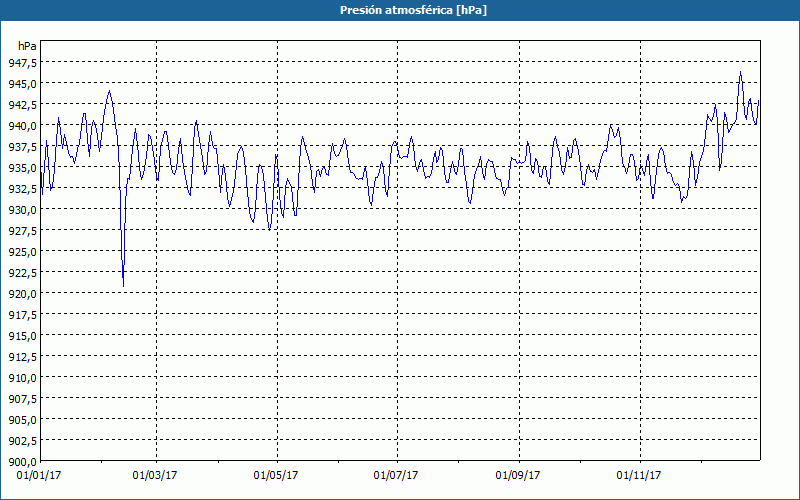Viewport: 800px width, 500px height.
Task: Click the 930,0 y-axis value
Action: pos(22,209)
